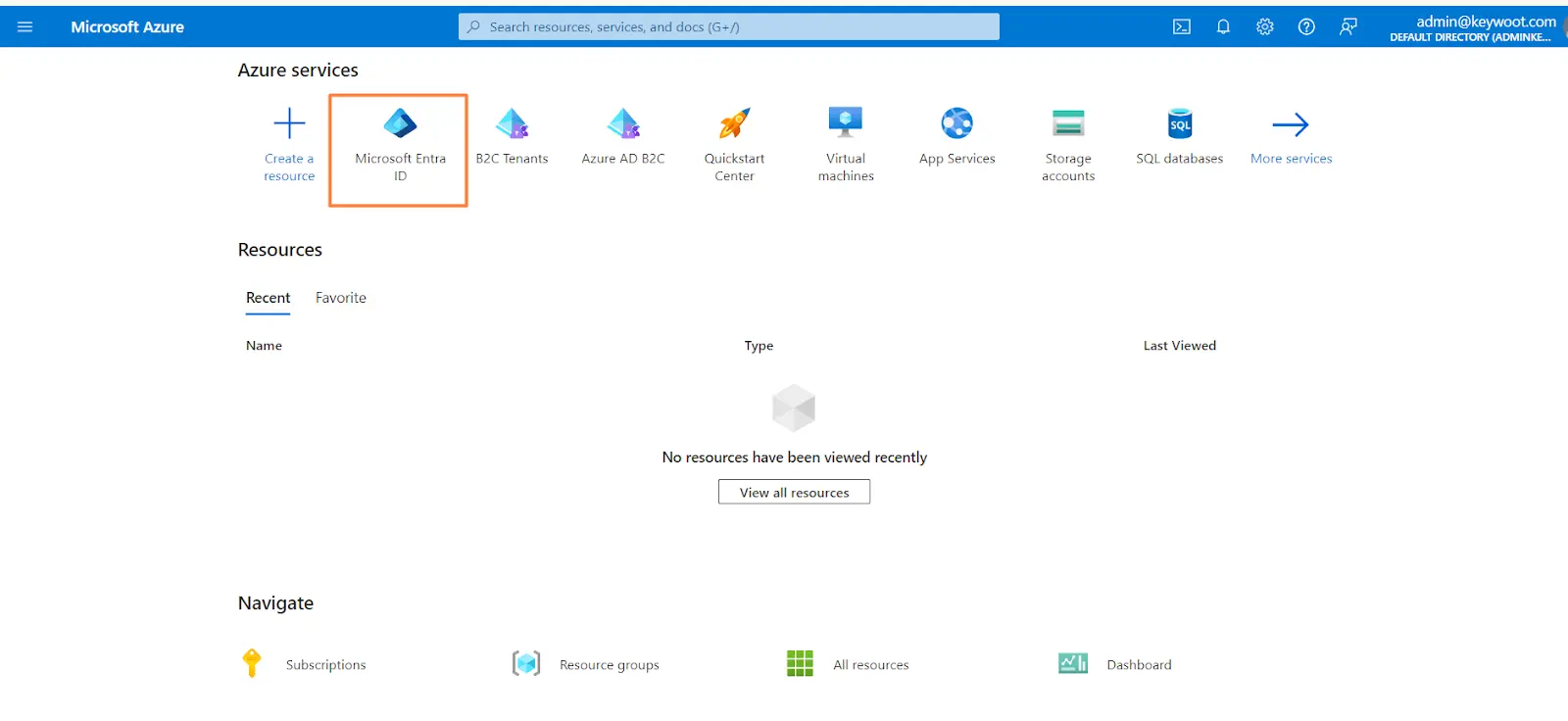Open the Quickstart Center rocket icon
The width and height of the screenshot is (1568, 721).
pyautogui.click(x=734, y=123)
